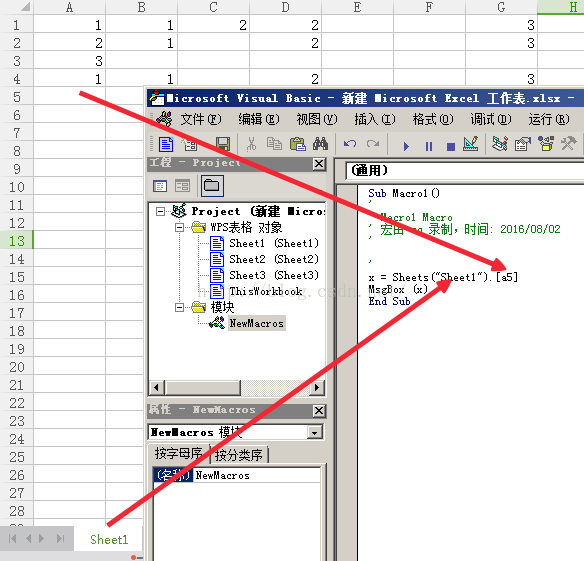This screenshot has height=561, width=584.
Task: Switch to 按字母序 properties tab
Action: (179, 453)
